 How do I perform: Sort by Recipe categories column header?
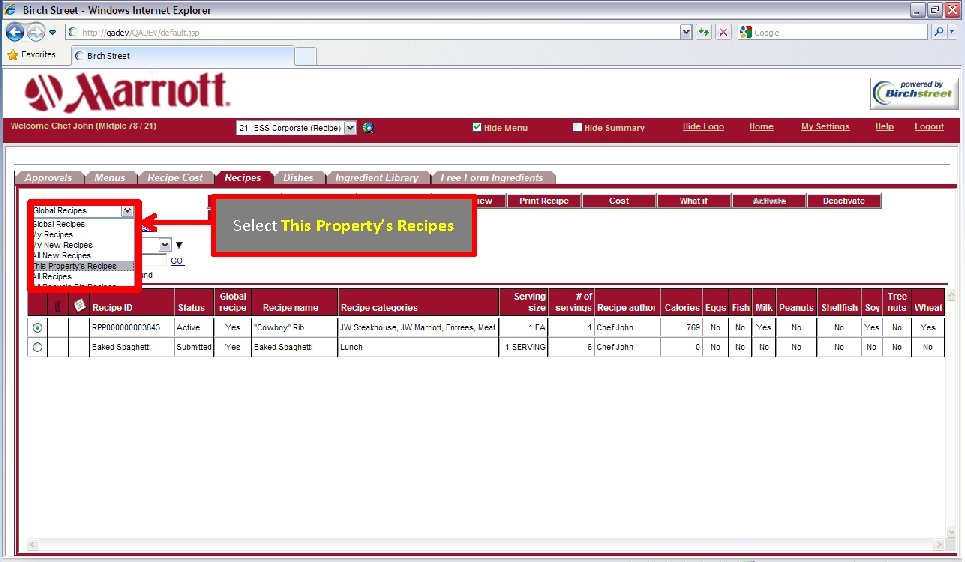click(379, 307)
